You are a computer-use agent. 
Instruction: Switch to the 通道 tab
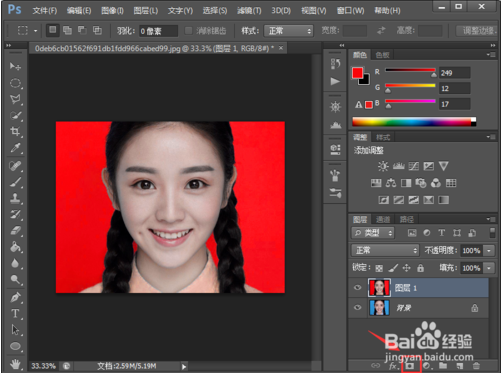[383, 219]
